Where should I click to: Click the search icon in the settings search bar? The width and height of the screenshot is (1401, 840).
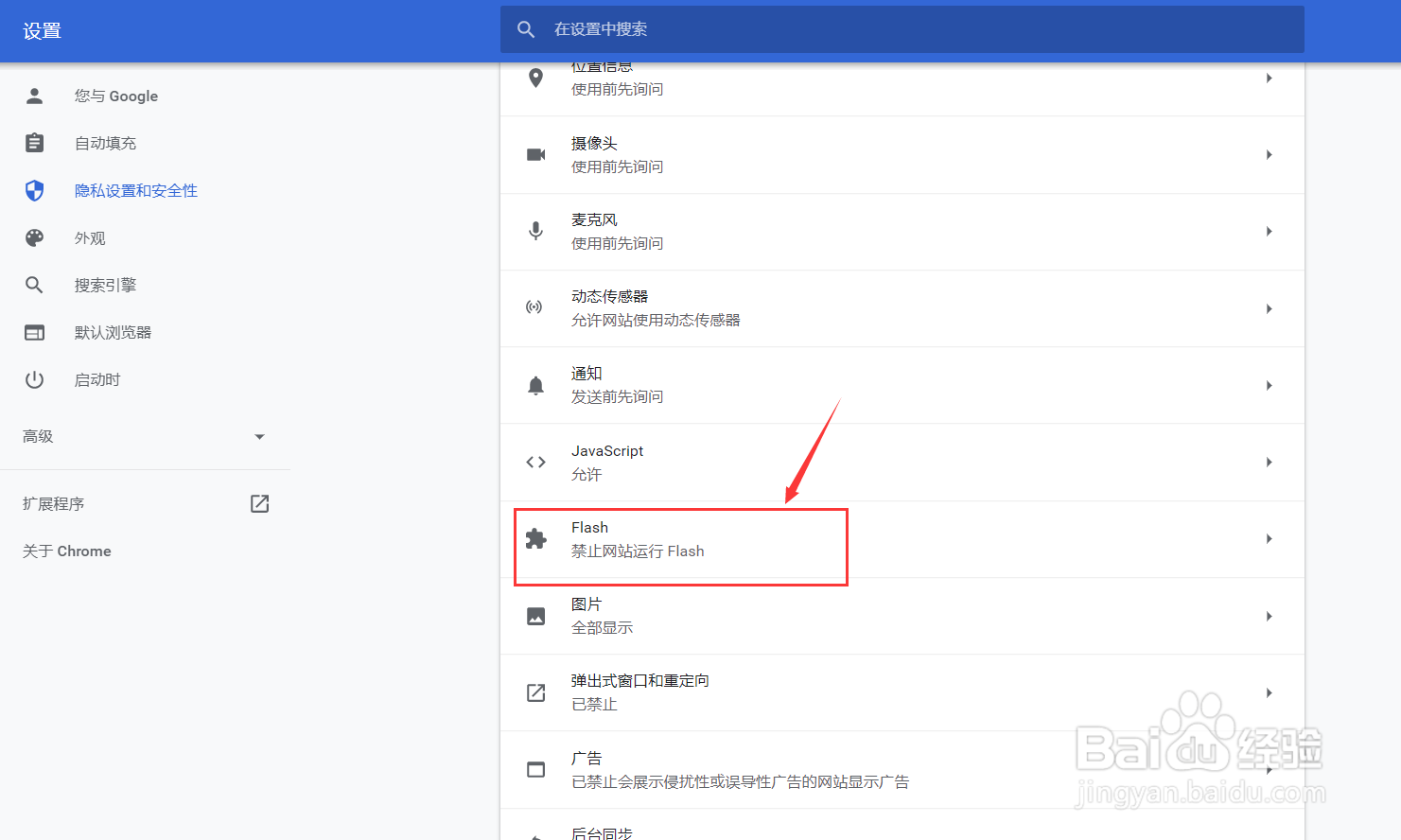click(x=526, y=29)
